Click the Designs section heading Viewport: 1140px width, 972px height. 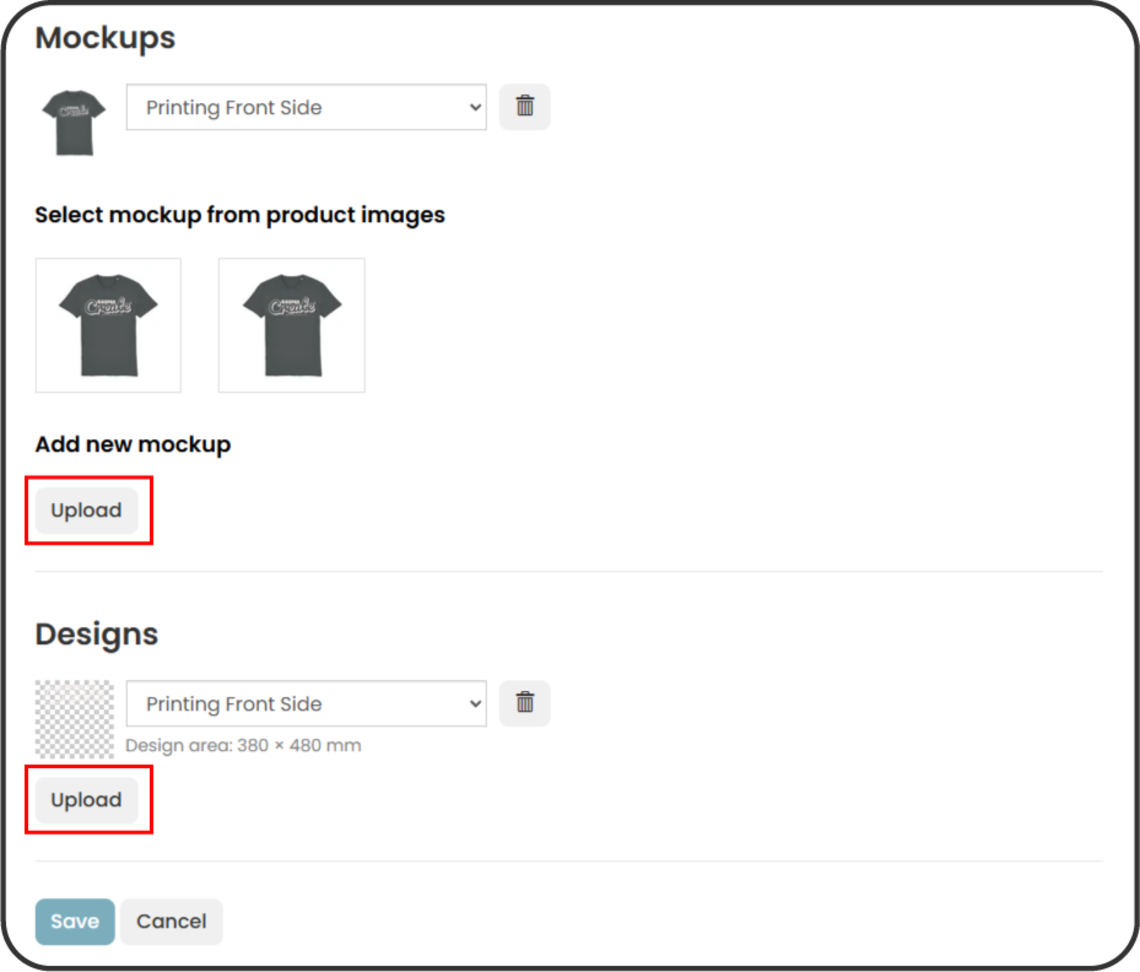point(96,633)
